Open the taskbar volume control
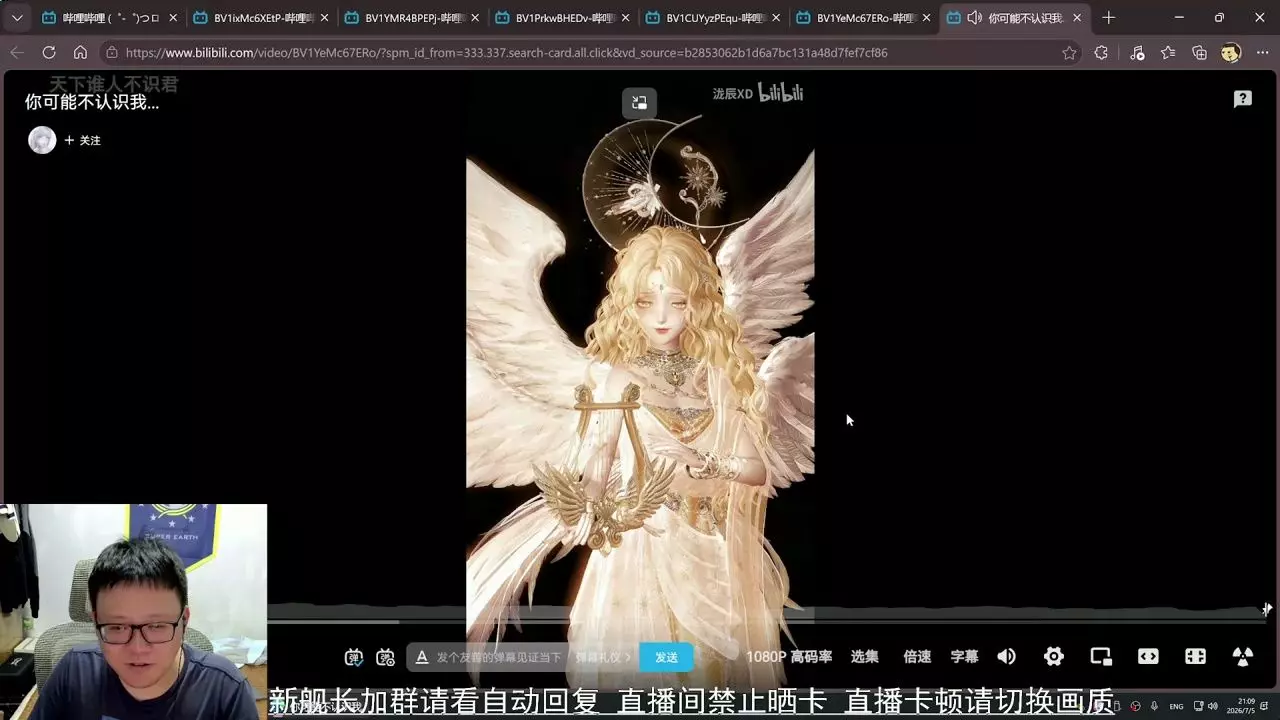 (x=1213, y=707)
